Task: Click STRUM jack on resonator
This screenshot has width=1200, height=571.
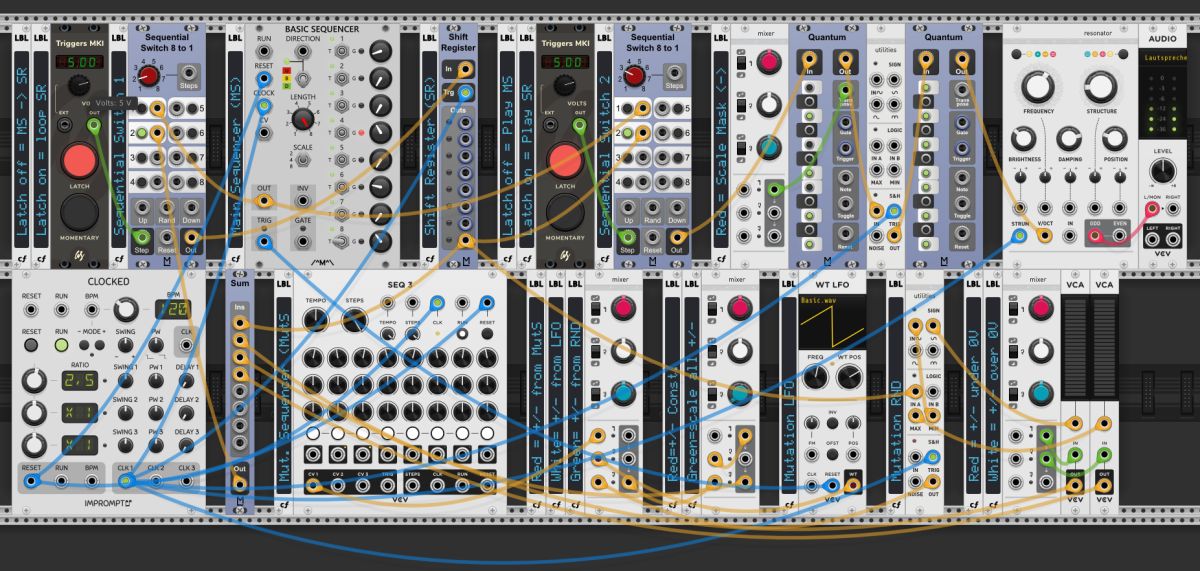Action: pyautogui.click(x=1019, y=237)
